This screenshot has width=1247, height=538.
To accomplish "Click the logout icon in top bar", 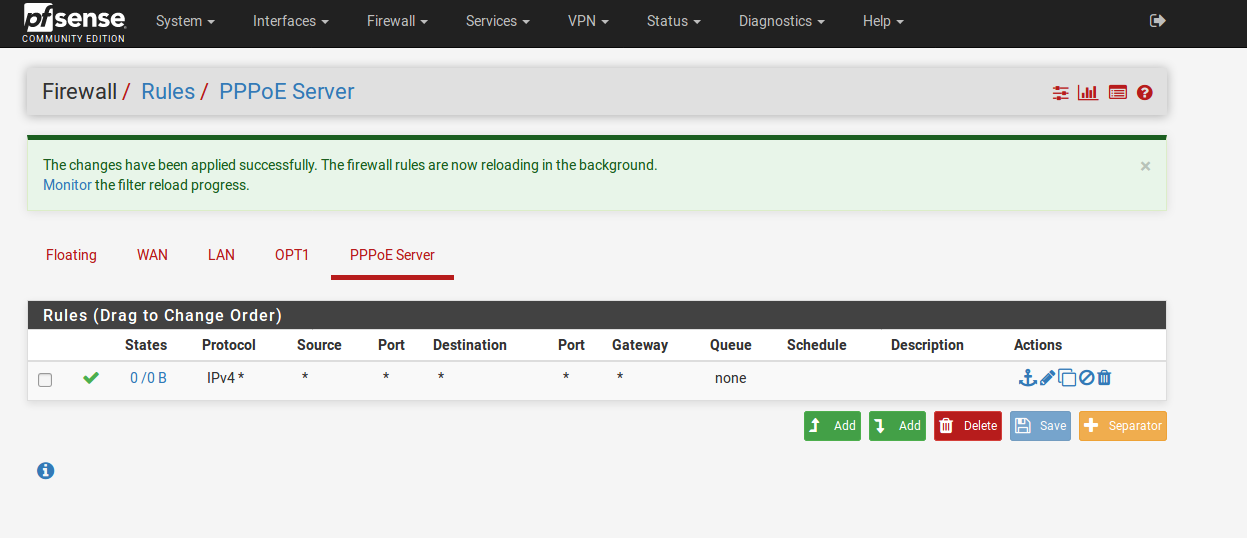I will [1158, 21].
